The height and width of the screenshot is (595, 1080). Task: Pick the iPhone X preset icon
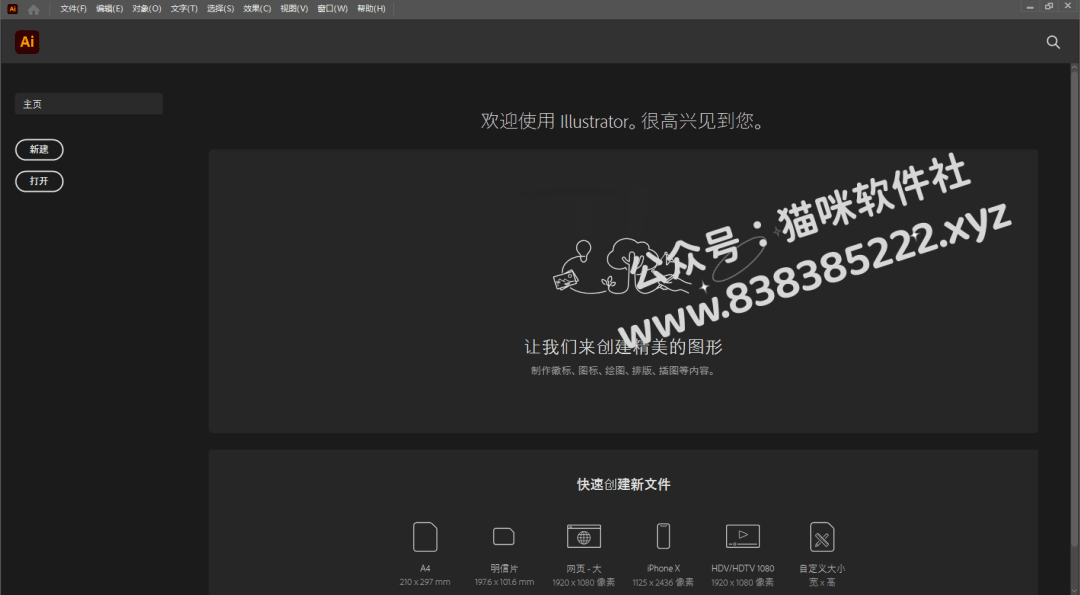663,536
